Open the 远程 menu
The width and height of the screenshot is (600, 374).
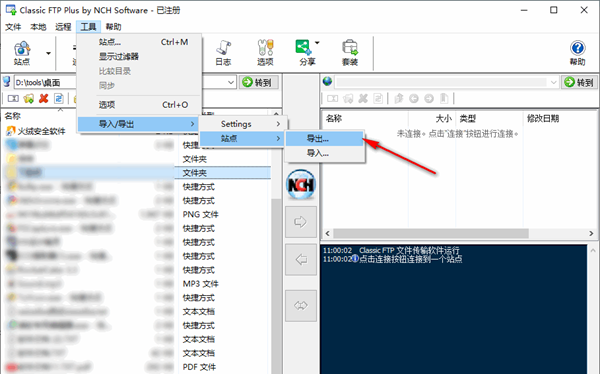(x=63, y=27)
